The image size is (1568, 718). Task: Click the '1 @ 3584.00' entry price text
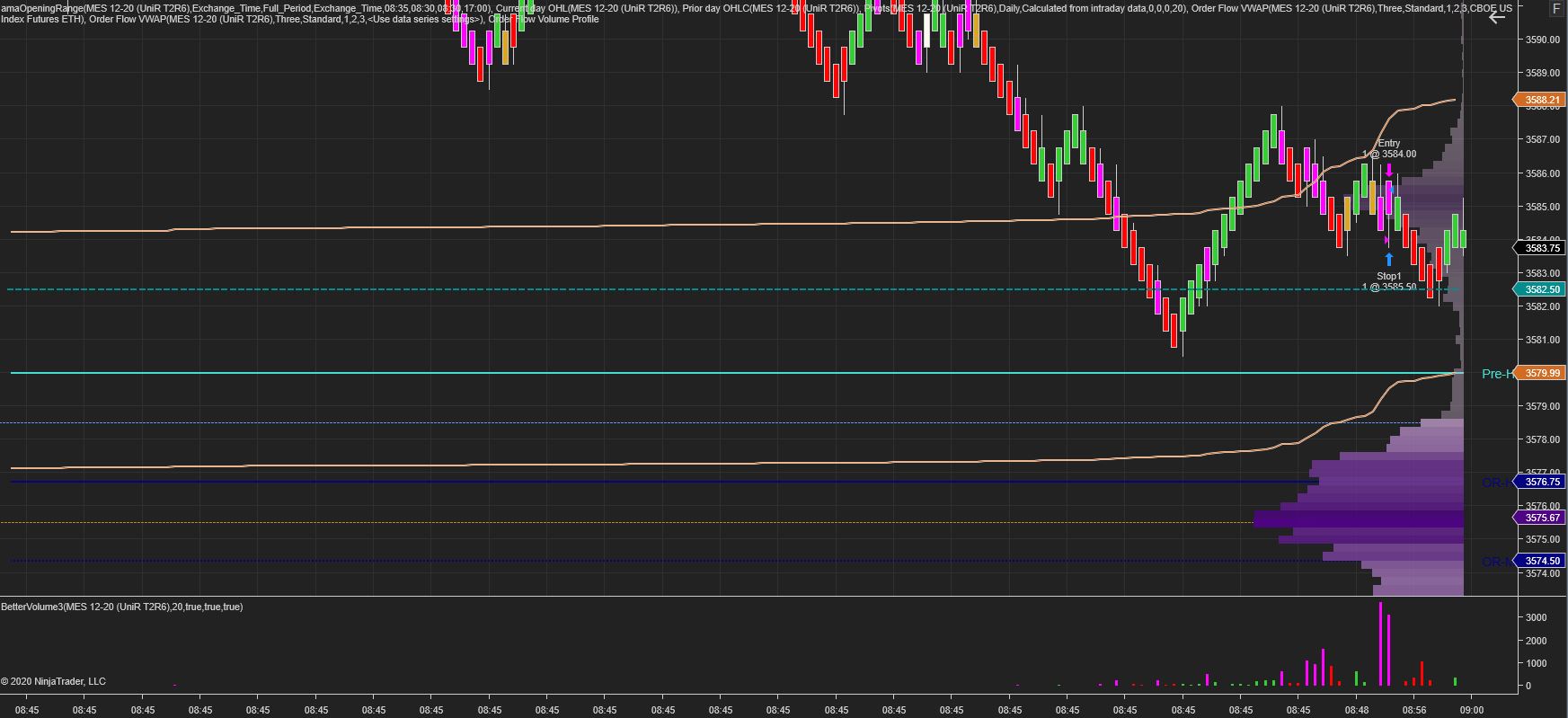tap(1389, 154)
